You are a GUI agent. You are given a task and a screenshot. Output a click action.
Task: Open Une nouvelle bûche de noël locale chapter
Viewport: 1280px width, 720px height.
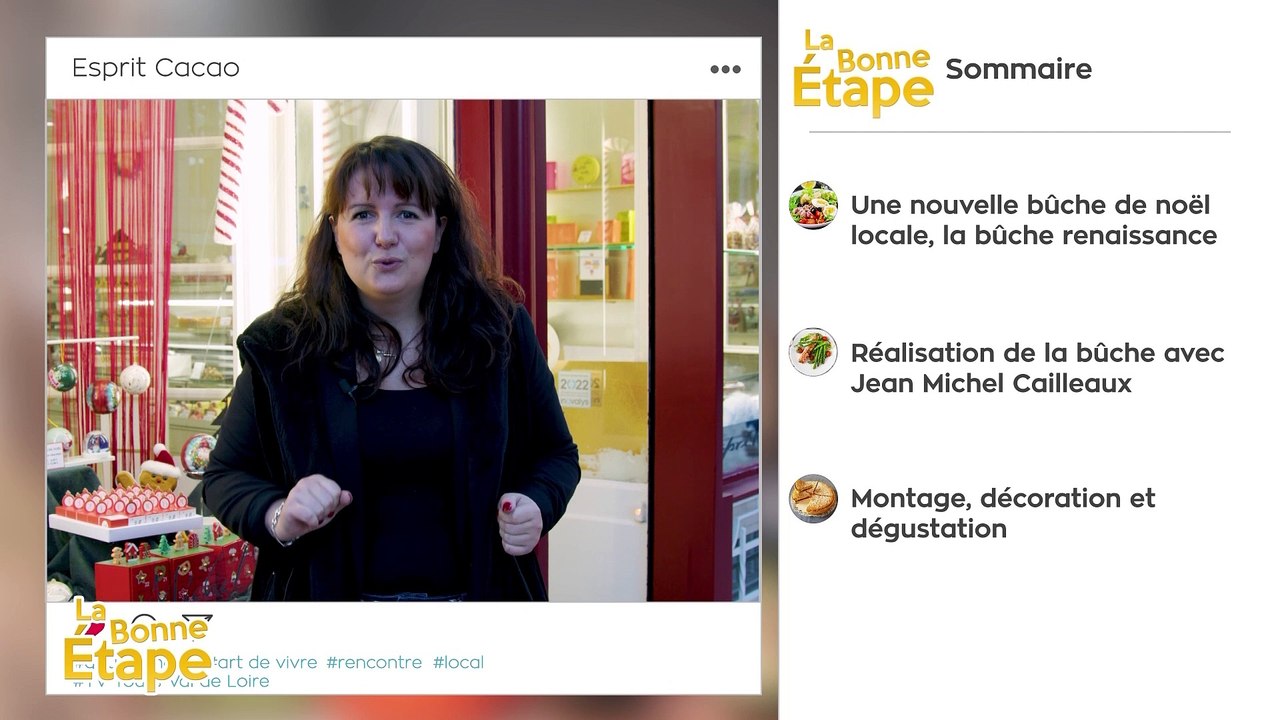[1033, 220]
